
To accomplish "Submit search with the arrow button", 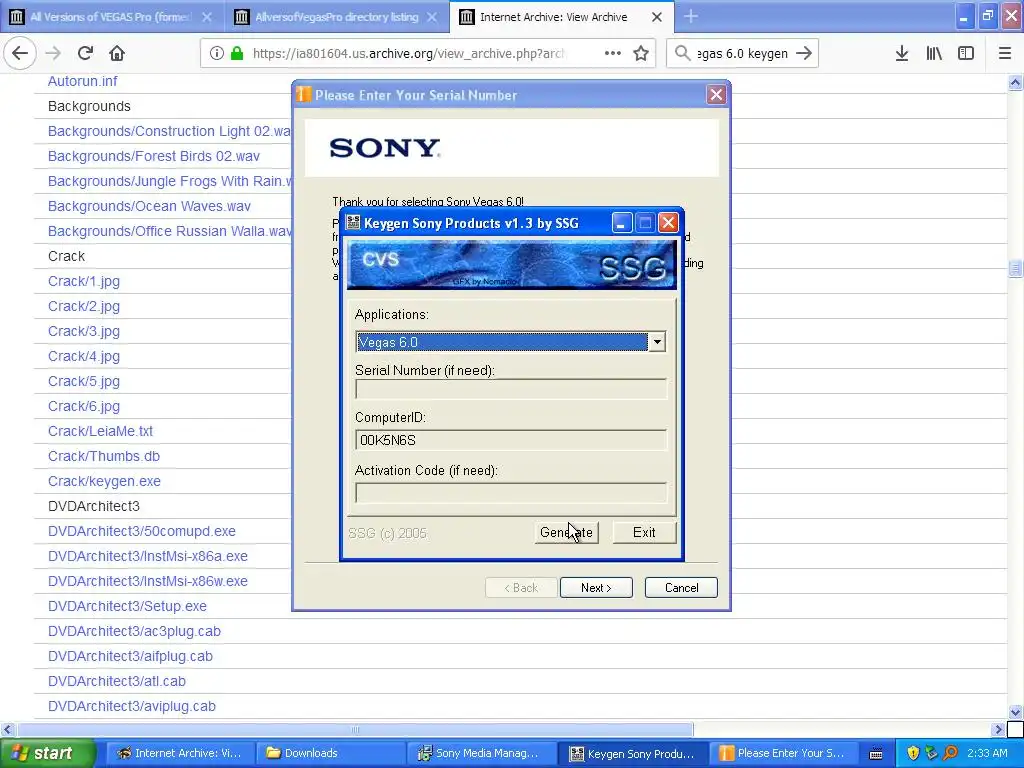I will coord(804,53).
